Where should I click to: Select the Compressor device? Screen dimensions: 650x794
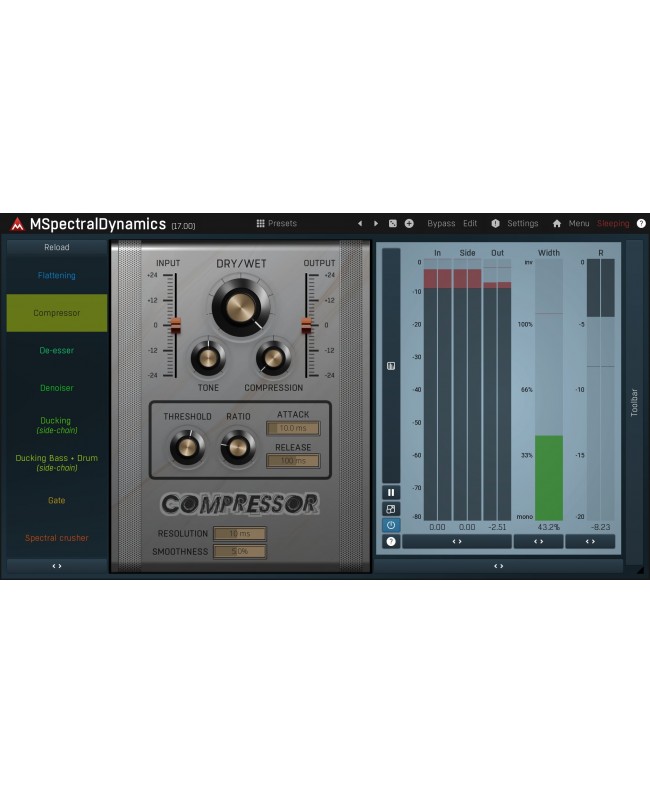[x=57, y=313]
